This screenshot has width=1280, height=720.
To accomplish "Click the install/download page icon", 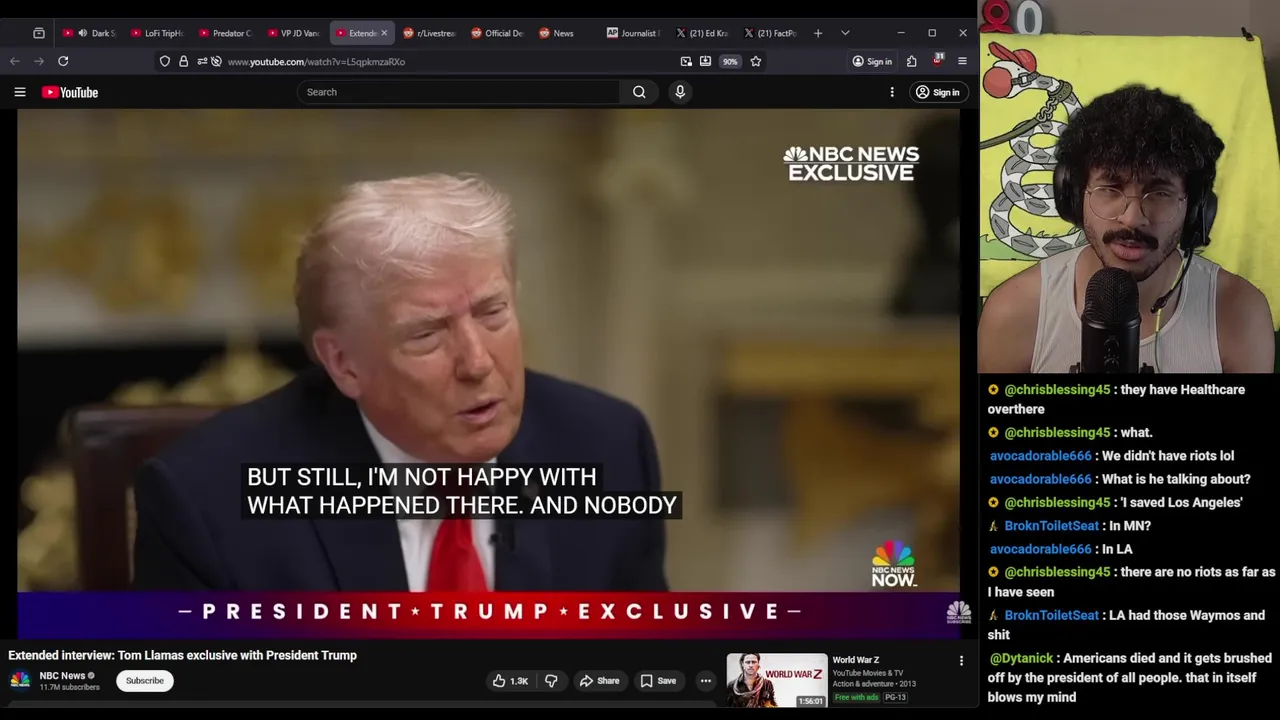I will (x=705, y=61).
